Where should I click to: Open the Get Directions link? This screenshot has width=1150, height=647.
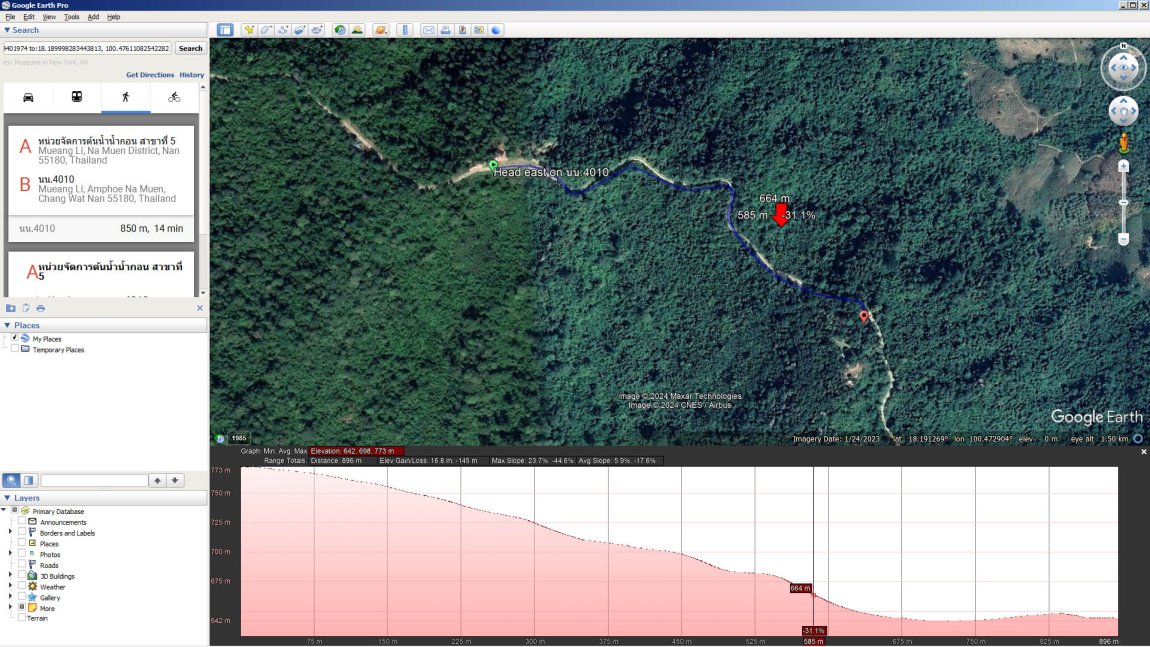[x=149, y=74]
